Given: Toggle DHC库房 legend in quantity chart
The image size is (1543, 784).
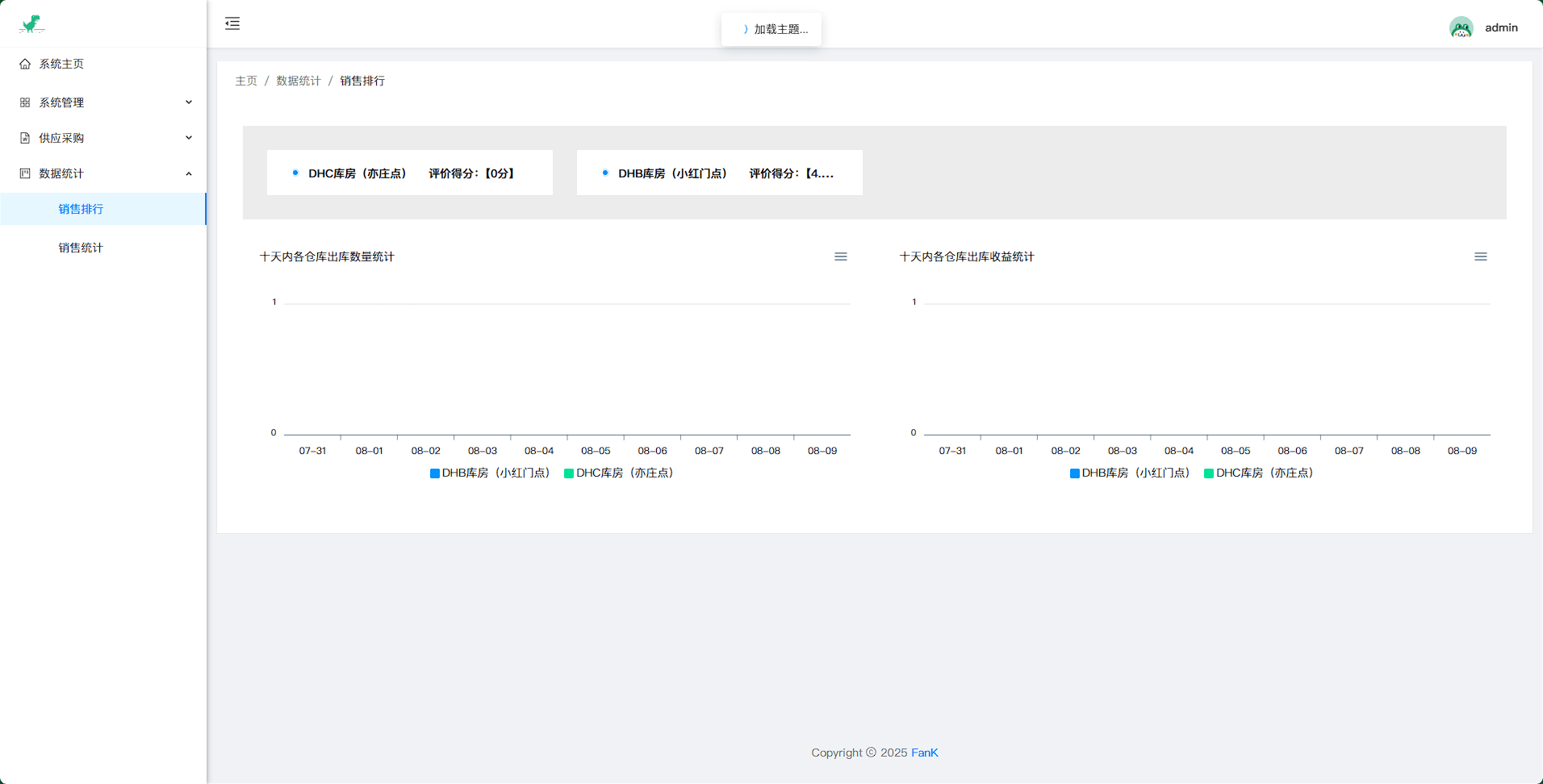Looking at the screenshot, I should pyautogui.click(x=620, y=473).
